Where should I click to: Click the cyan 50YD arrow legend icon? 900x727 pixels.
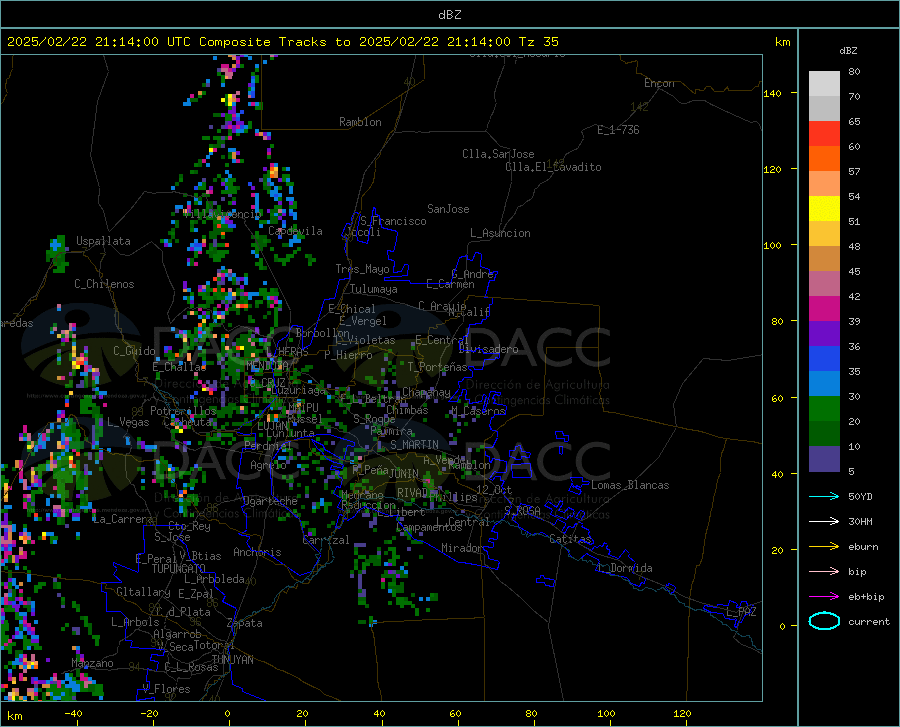824,496
